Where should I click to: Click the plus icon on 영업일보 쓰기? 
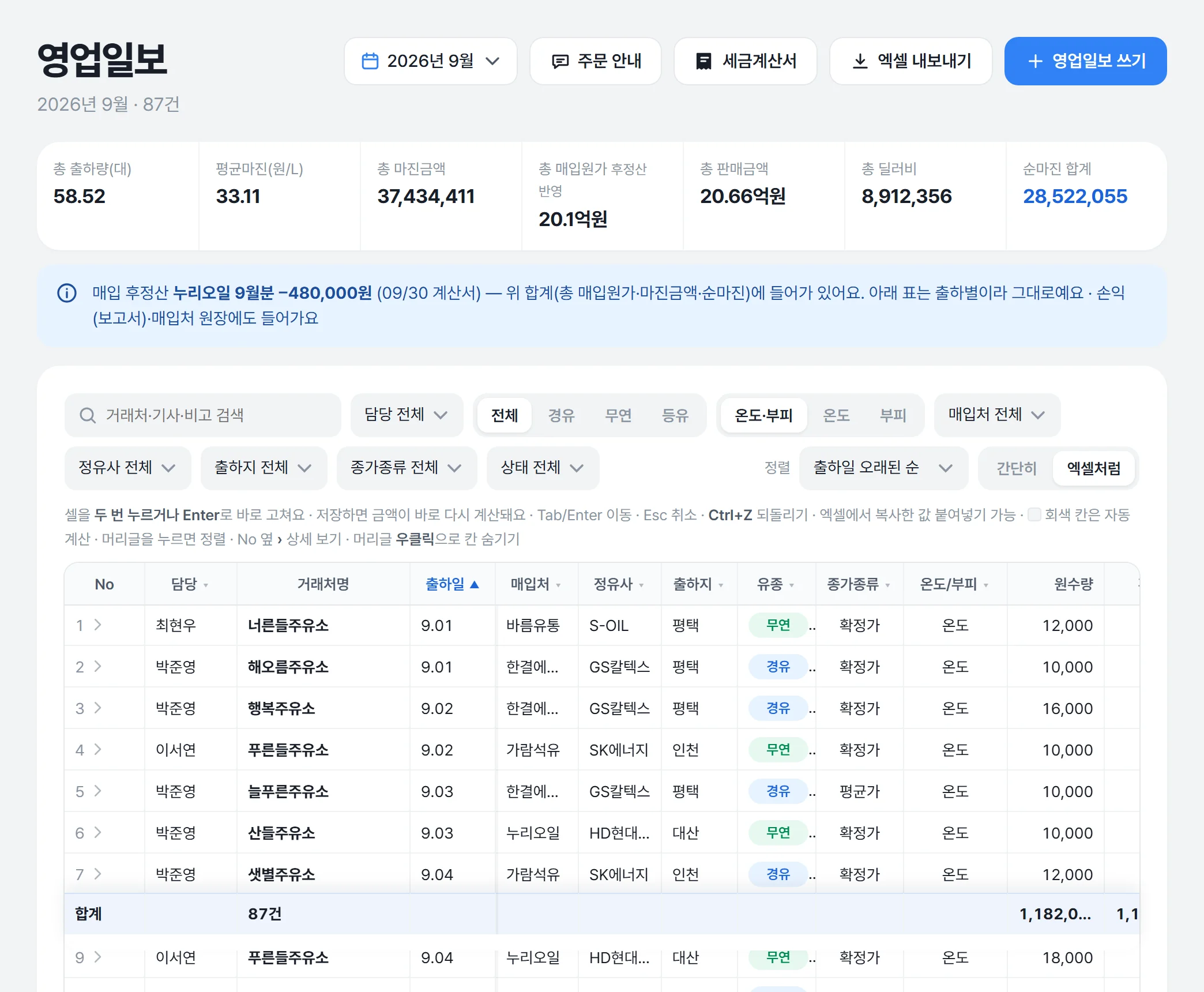(x=1035, y=61)
